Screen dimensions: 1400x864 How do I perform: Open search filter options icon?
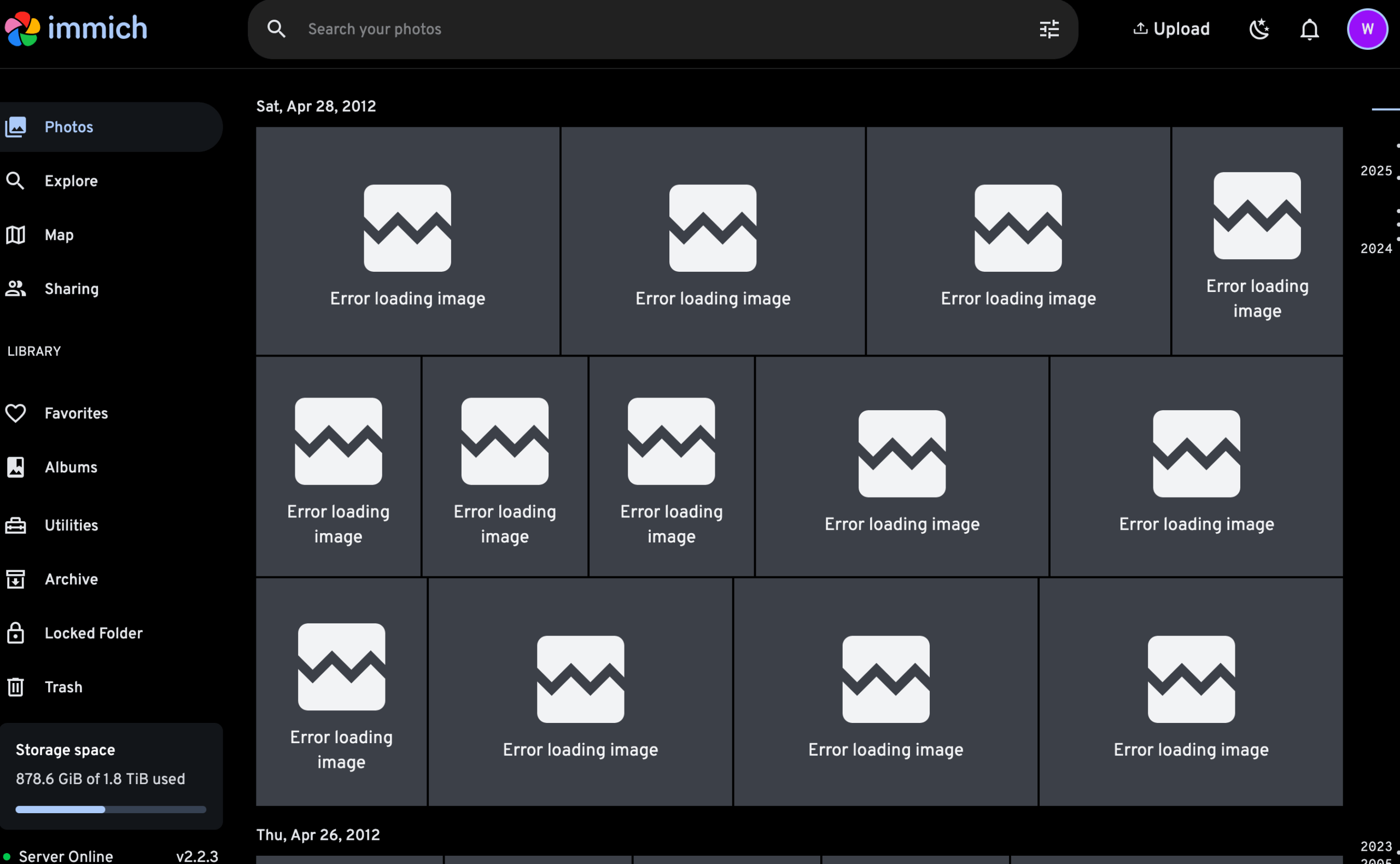pyautogui.click(x=1049, y=28)
